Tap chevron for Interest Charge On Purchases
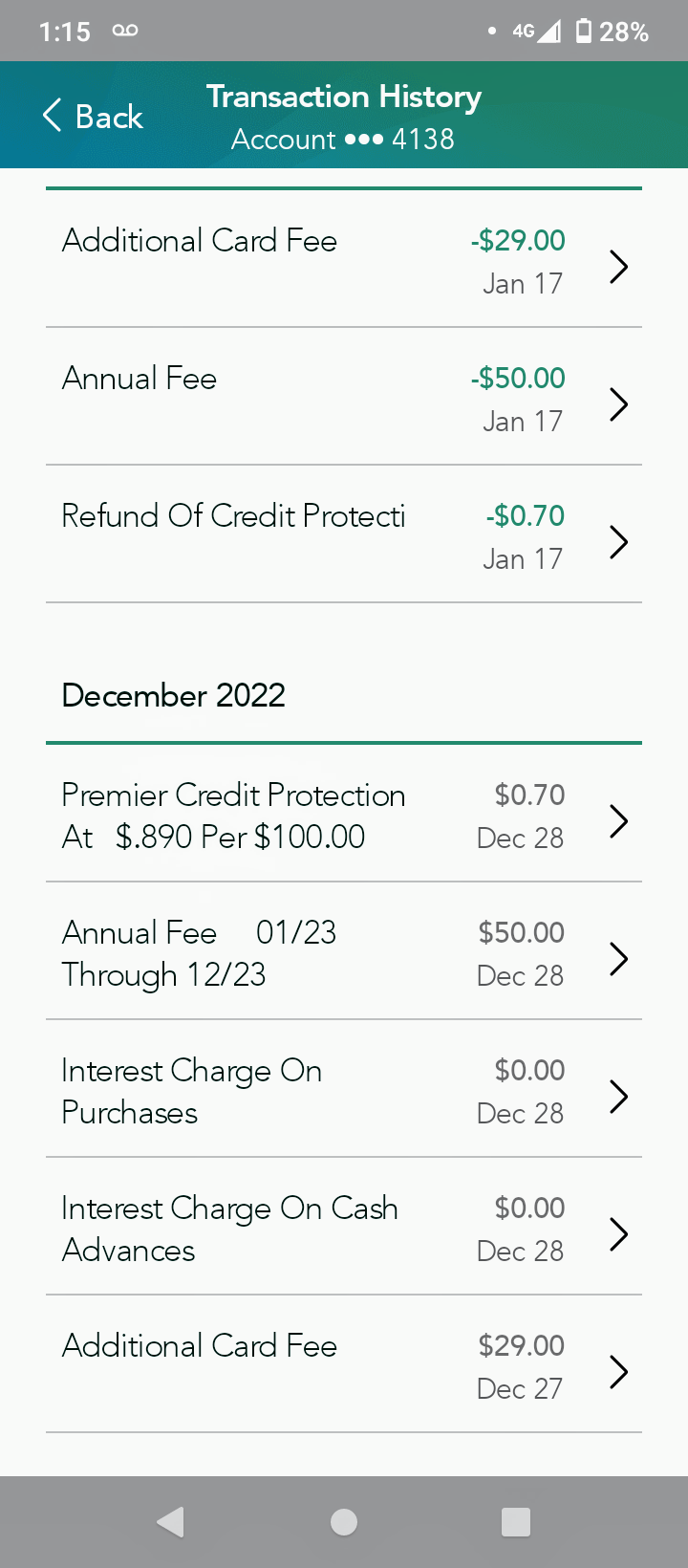688x1568 pixels. pyautogui.click(x=618, y=1096)
